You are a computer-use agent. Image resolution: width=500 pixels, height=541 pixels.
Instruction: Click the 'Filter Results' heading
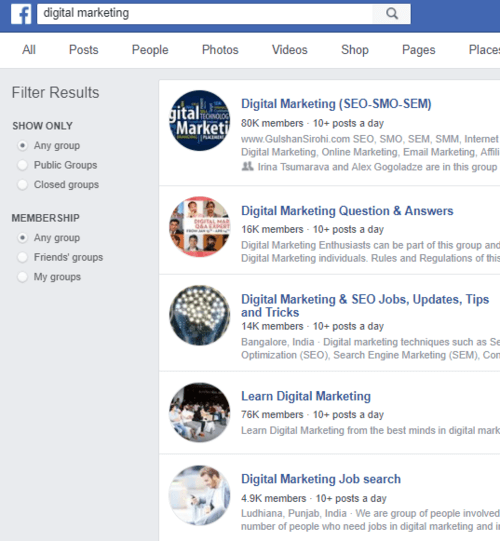[x=56, y=92]
